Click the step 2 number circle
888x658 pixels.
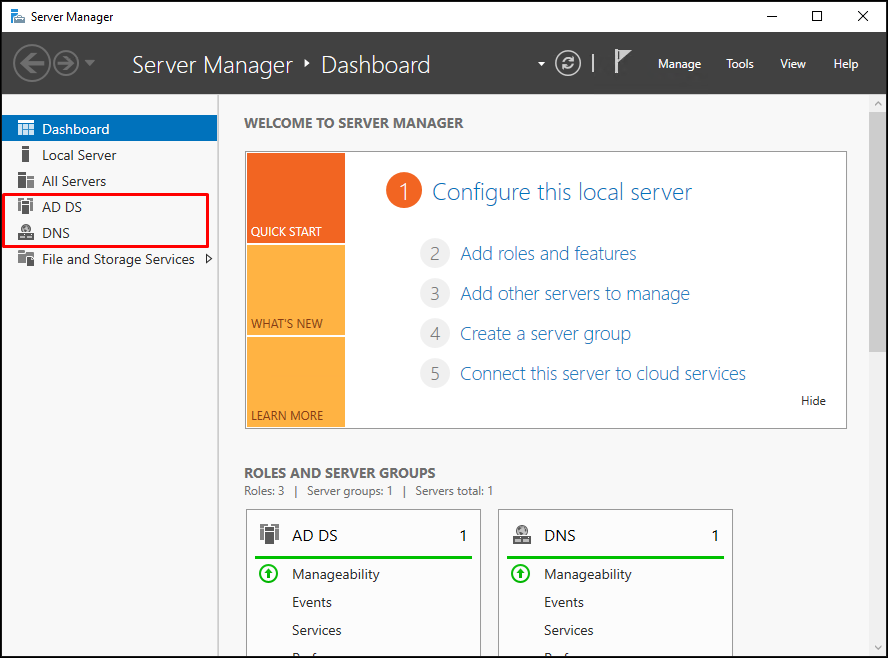(x=434, y=253)
